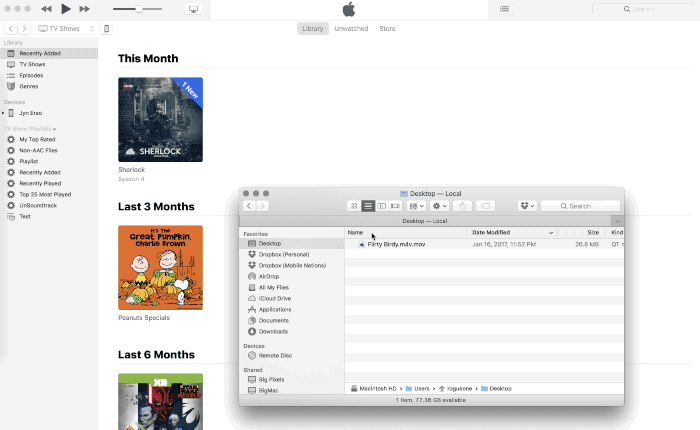Sort Finder list by Date Modified

(x=512, y=233)
